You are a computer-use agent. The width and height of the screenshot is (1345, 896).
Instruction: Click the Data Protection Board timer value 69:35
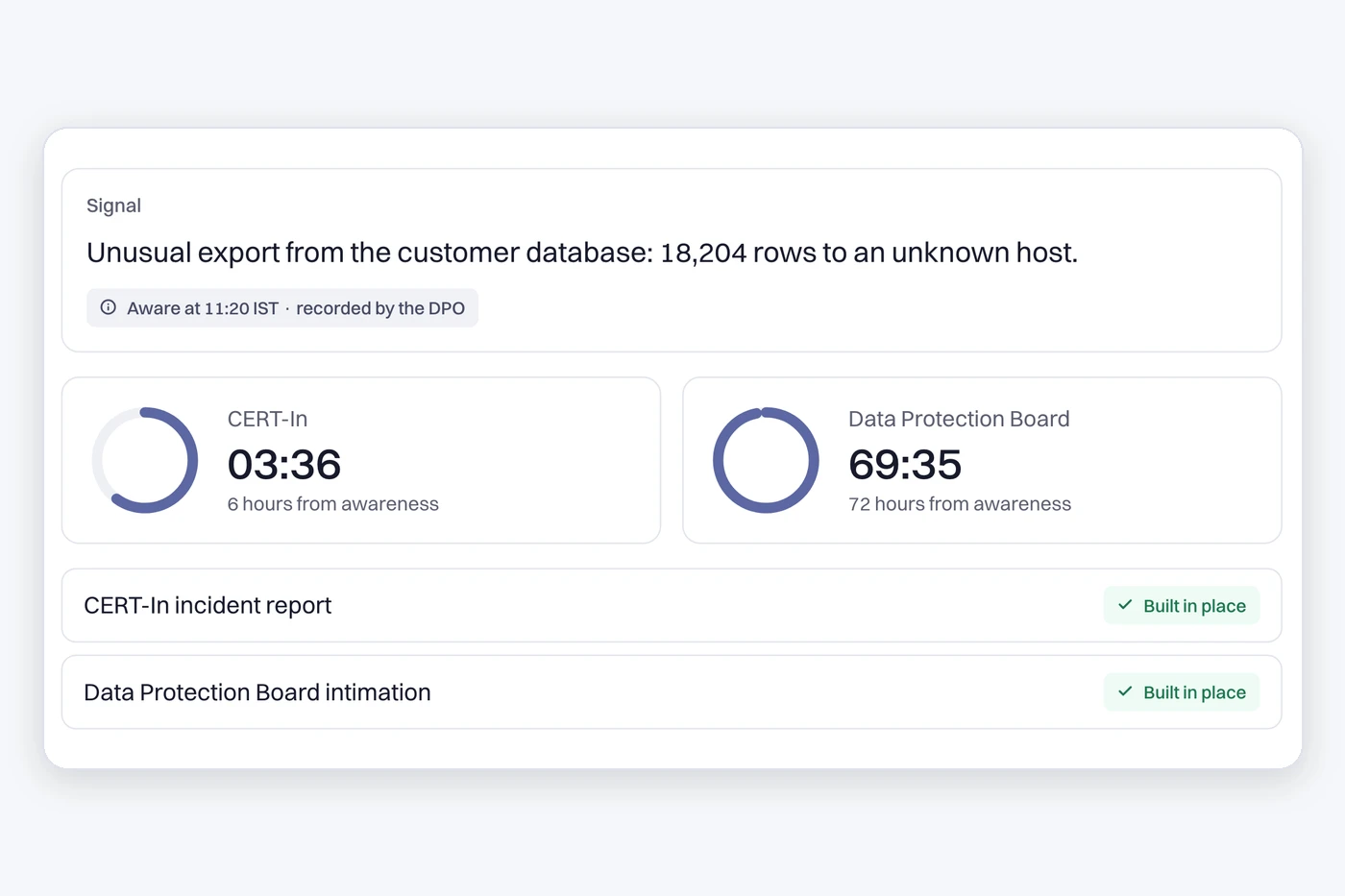click(905, 465)
